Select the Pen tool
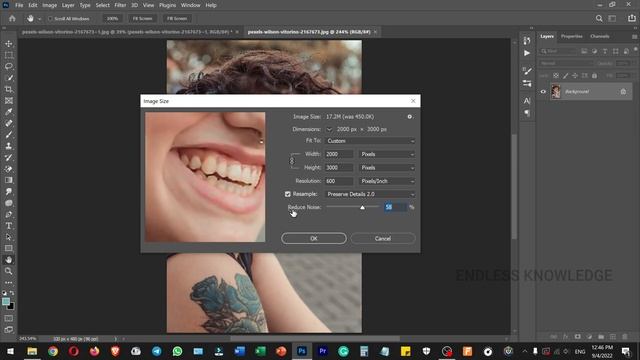Screen dimensions: 640x360 tap(9, 214)
